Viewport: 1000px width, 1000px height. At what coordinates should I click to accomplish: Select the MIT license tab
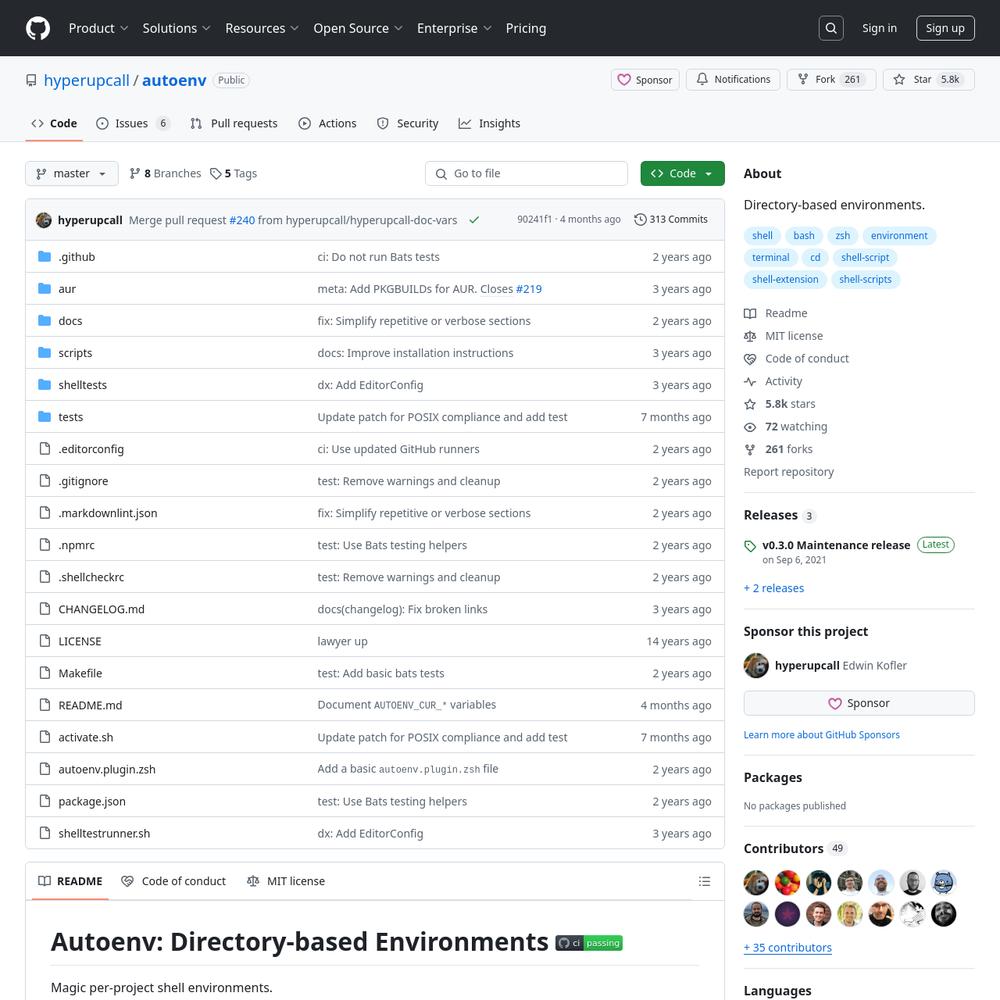286,881
